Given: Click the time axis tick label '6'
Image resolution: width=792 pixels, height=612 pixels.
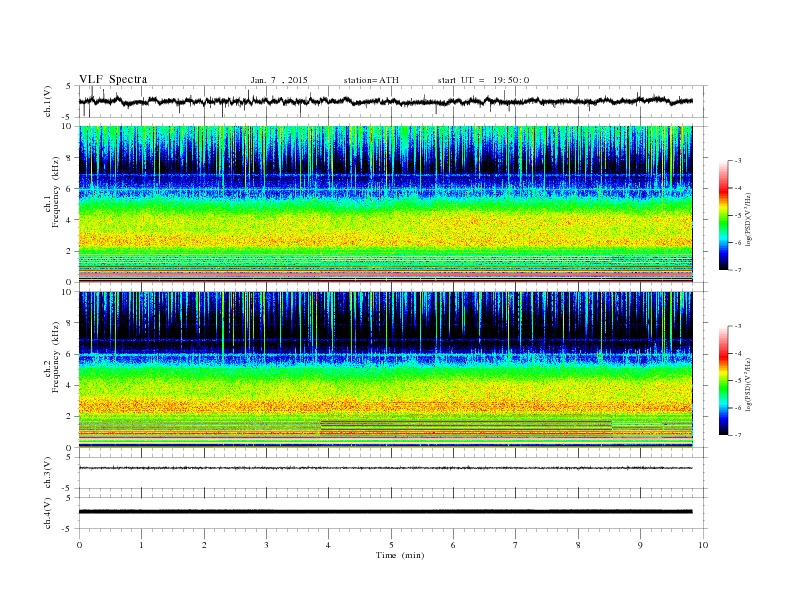Looking at the screenshot, I should [x=453, y=545].
